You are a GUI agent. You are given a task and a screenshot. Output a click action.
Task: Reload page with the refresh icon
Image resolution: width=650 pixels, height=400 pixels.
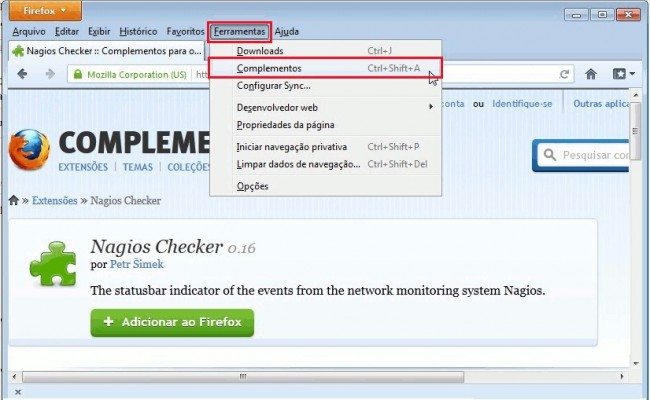point(564,75)
